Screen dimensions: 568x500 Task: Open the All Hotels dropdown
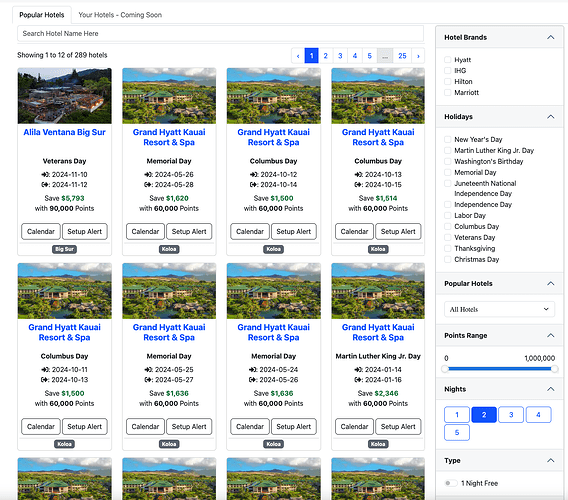(x=499, y=309)
